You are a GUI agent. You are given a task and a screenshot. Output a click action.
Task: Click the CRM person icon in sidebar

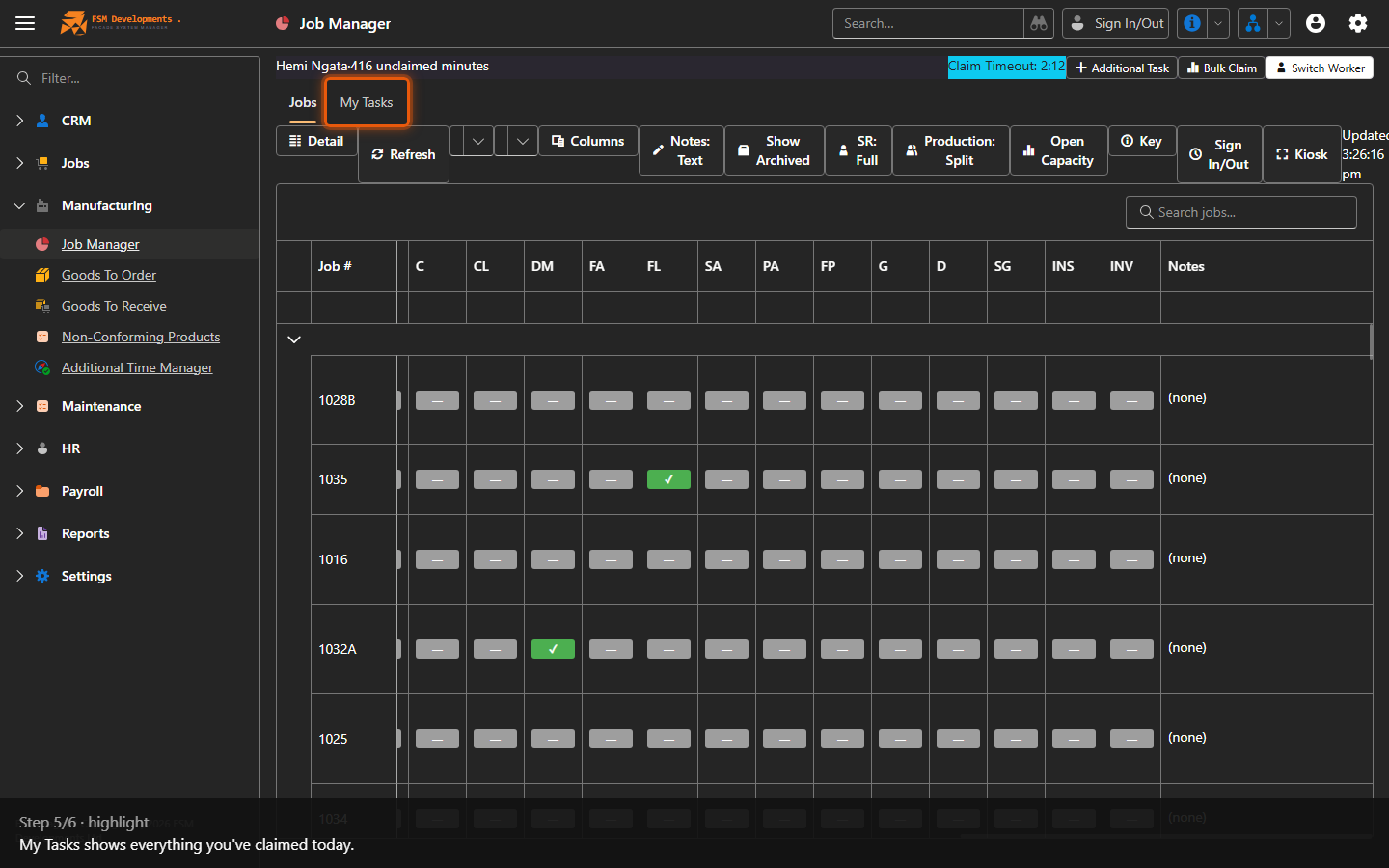(42, 121)
